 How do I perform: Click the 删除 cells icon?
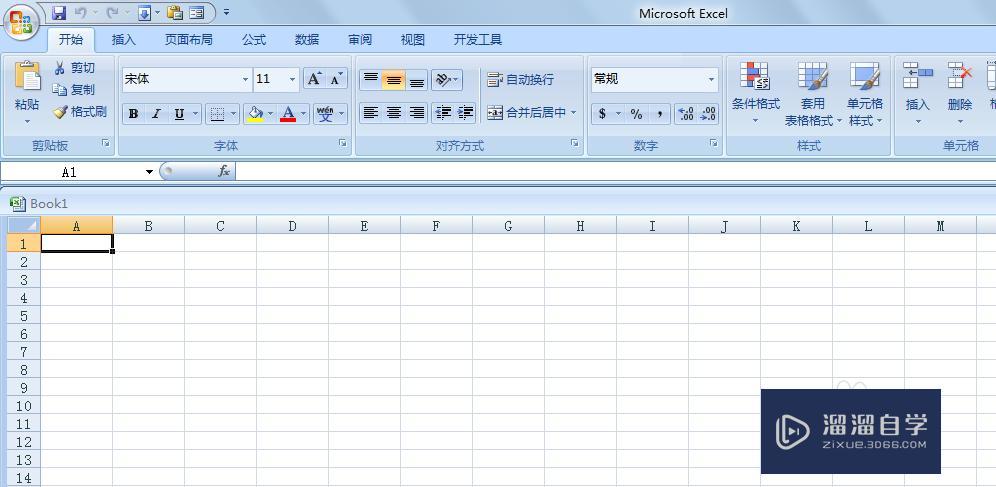[x=960, y=76]
